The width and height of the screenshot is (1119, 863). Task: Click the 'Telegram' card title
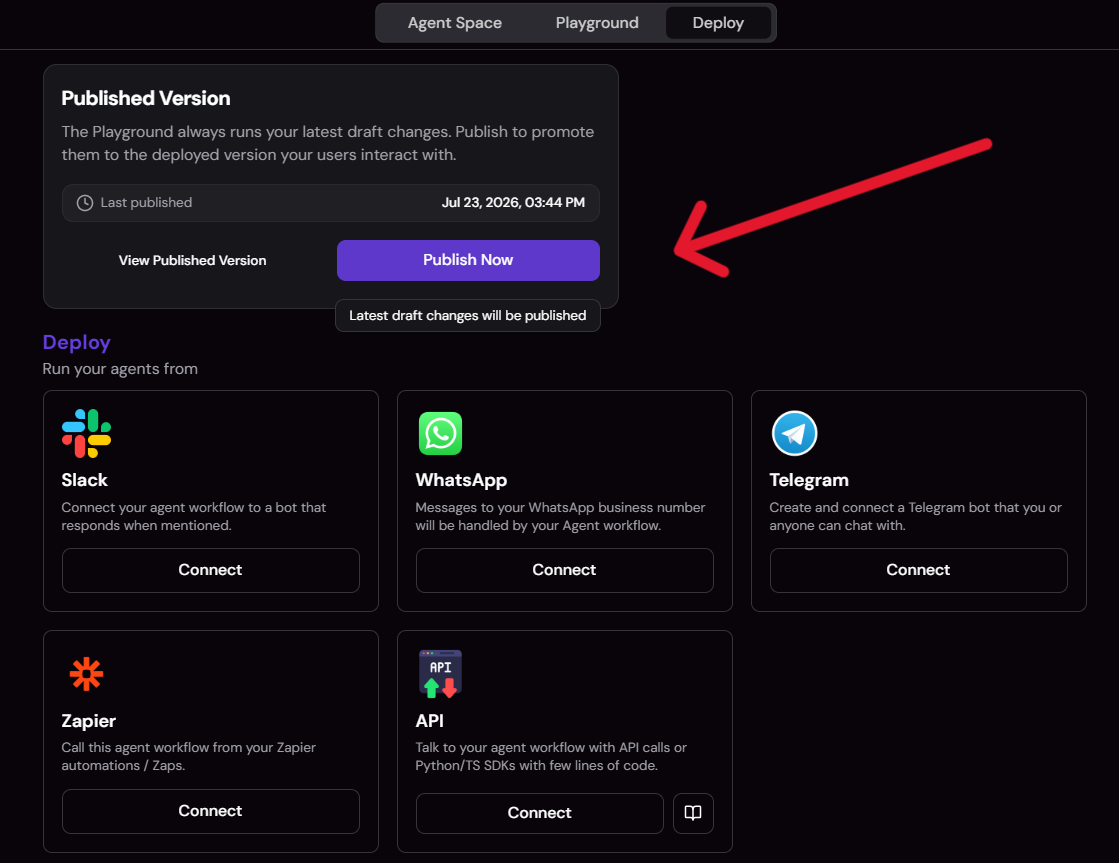(809, 480)
